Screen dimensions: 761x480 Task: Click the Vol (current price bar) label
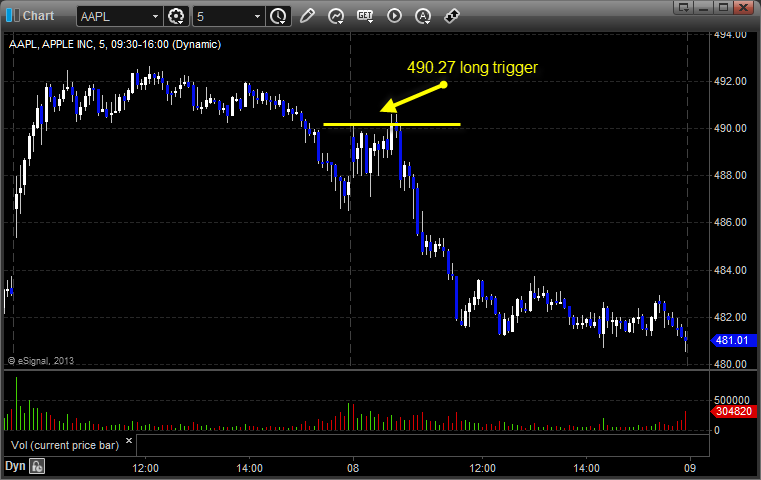tap(65, 445)
